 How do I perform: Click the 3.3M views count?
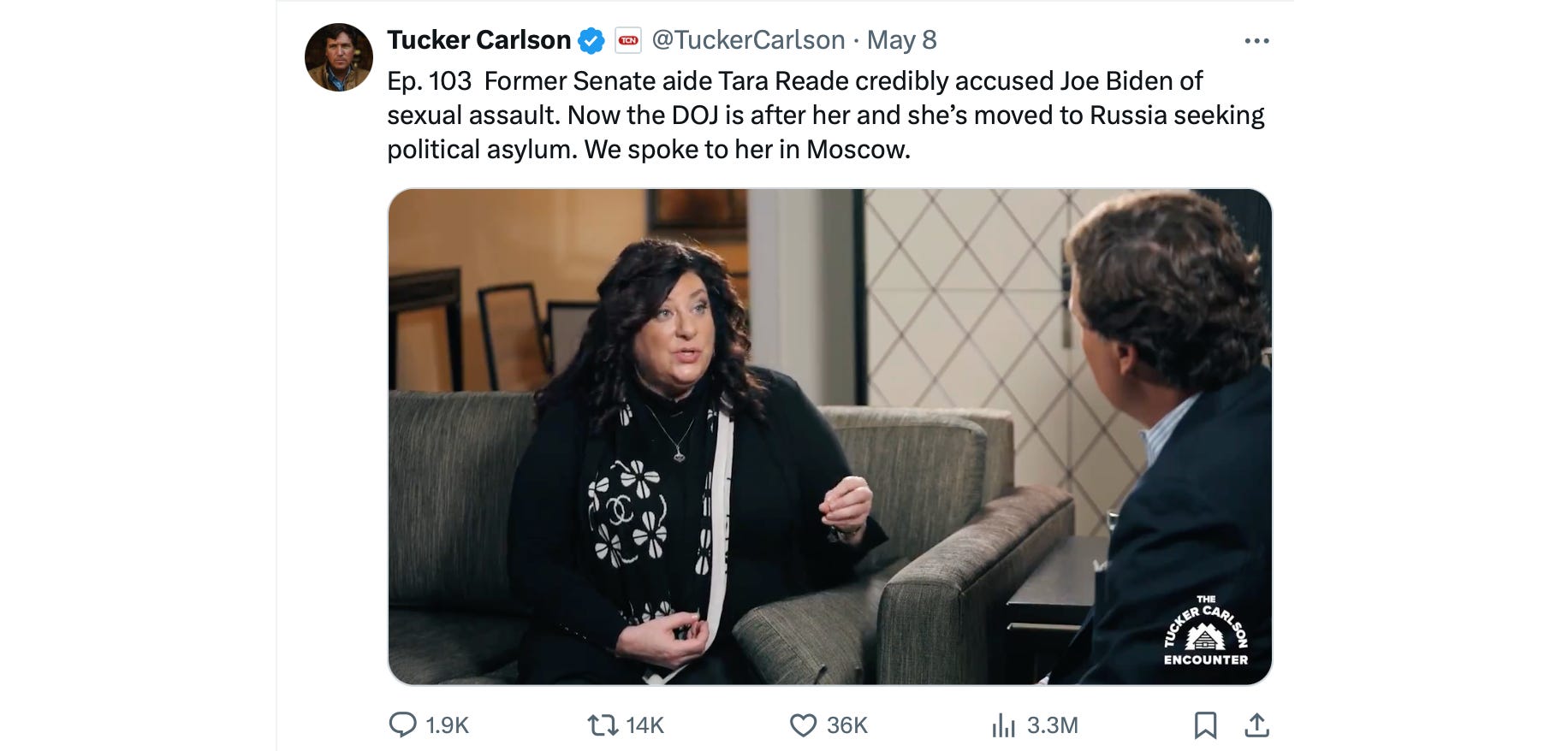1053,725
